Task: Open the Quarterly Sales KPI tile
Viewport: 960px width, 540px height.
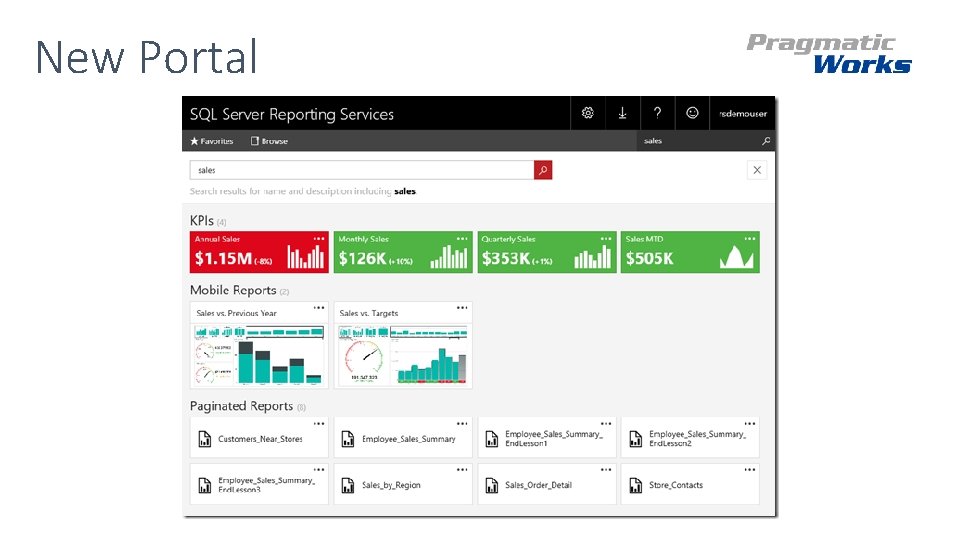Action: pyautogui.click(x=547, y=252)
